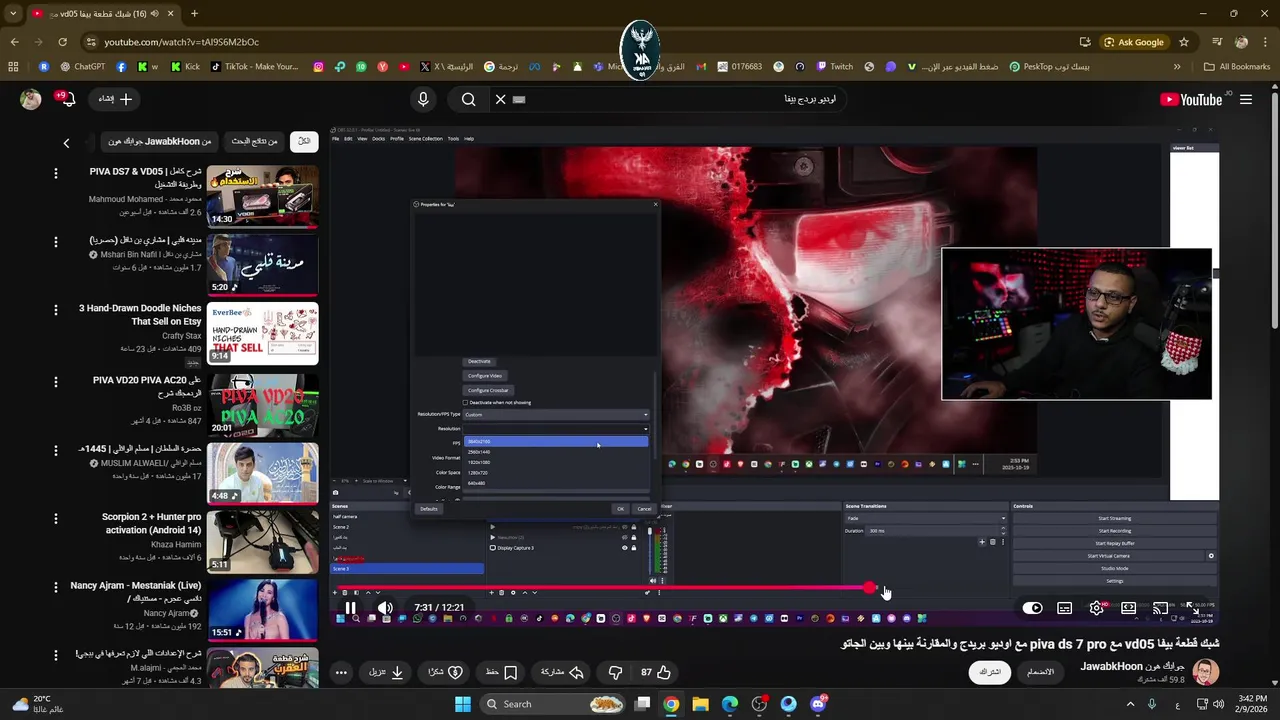The image size is (1280, 720).
Task: Click the Join channel membership button
Action: 1041,672
